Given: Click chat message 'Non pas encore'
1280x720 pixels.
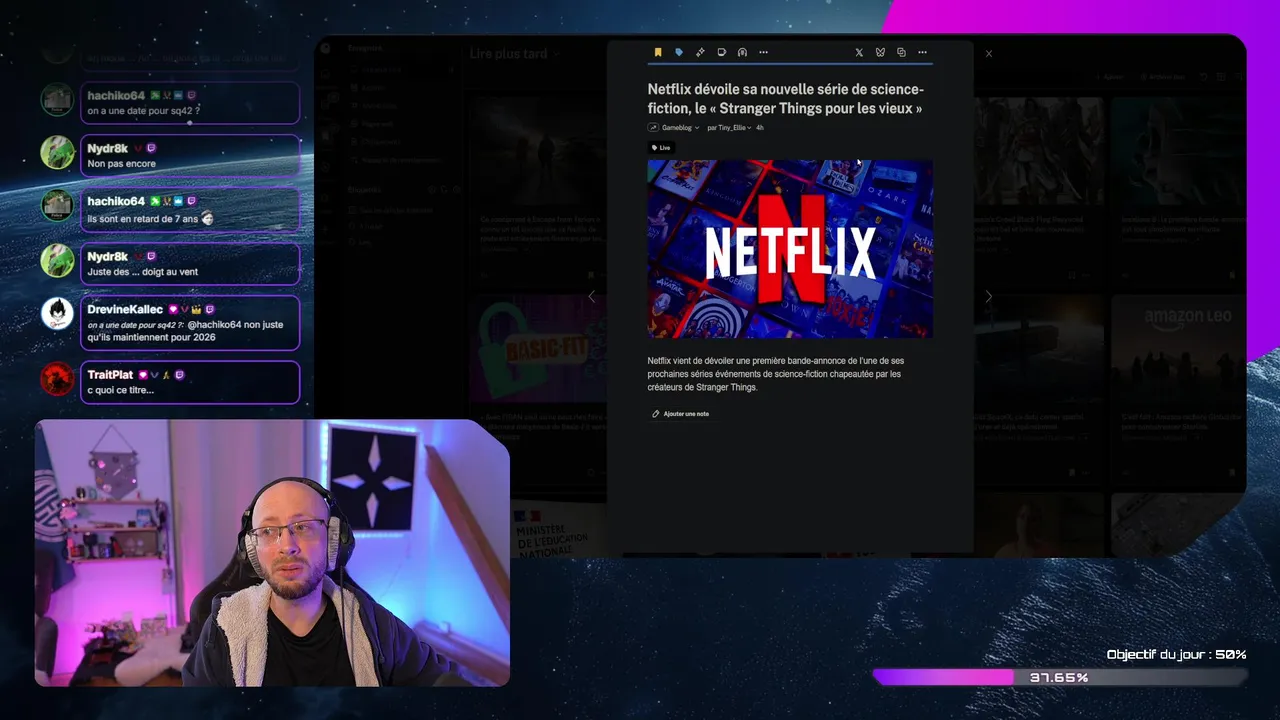Looking at the screenshot, I should coord(121,164).
